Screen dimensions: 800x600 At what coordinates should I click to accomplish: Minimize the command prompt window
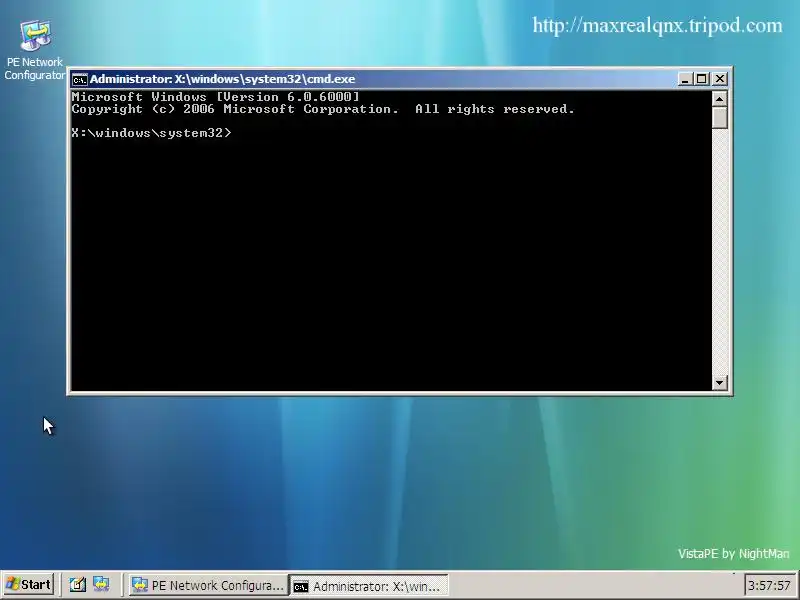click(685, 79)
